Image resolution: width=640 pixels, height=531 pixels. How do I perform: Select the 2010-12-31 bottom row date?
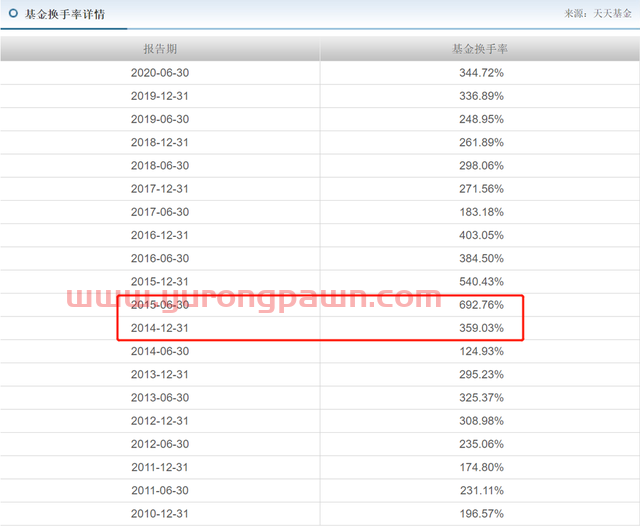[160, 513]
